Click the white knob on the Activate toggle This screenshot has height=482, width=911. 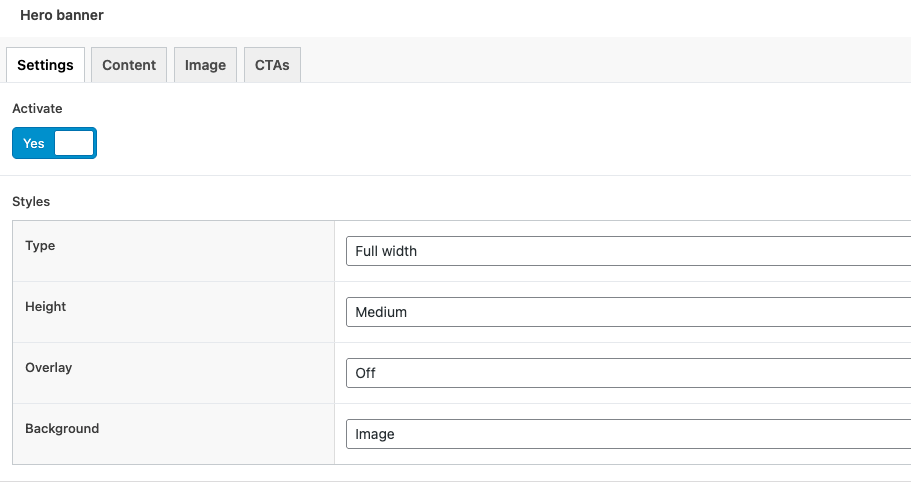pos(74,143)
